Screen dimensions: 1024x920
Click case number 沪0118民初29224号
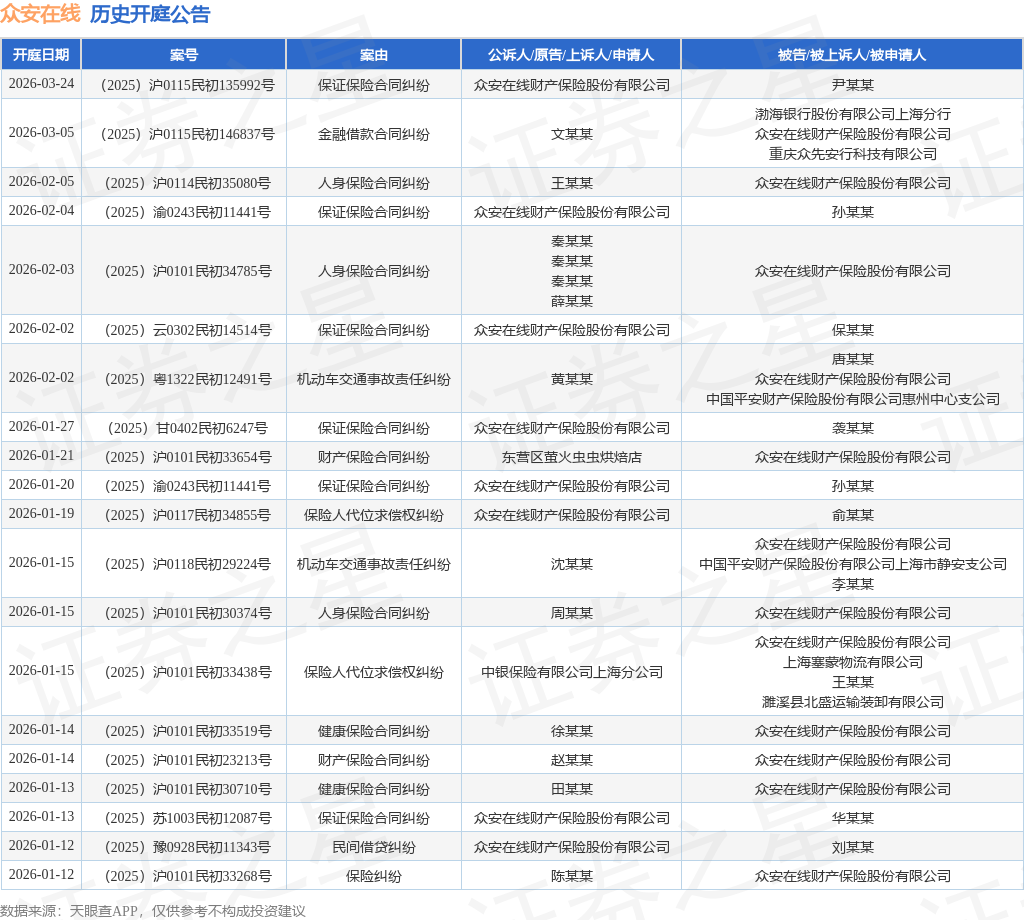(212, 564)
